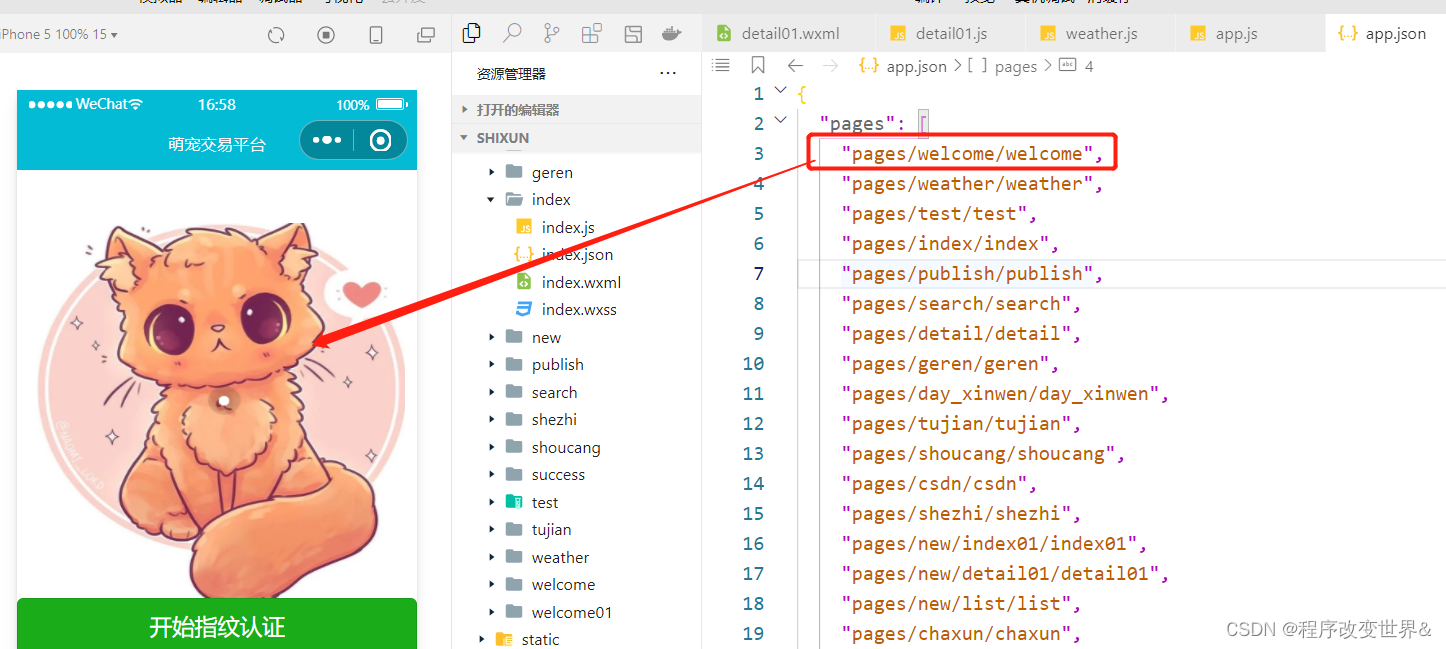Open the source control branch icon
This screenshot has width=1446, height=649.
551,34
